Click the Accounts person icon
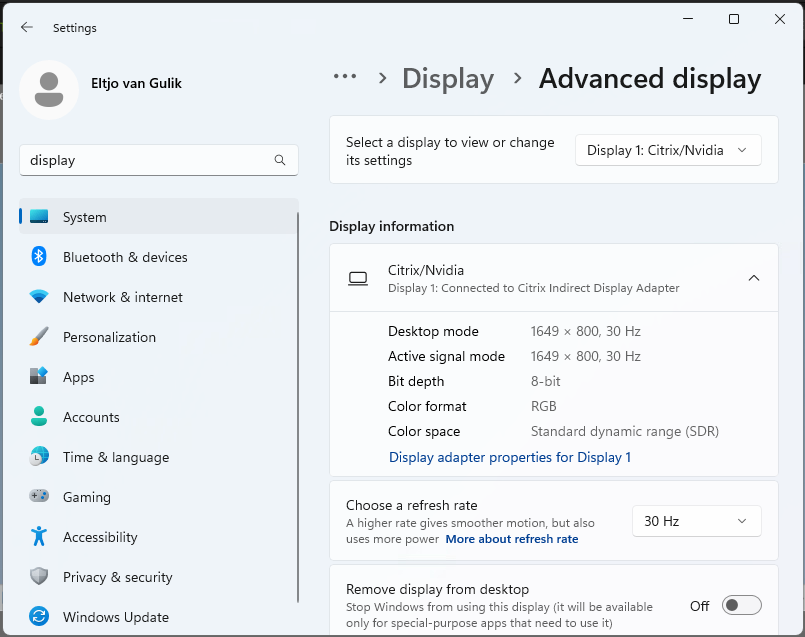The height and width of the screenshot is (637, 805). [39, 417]
